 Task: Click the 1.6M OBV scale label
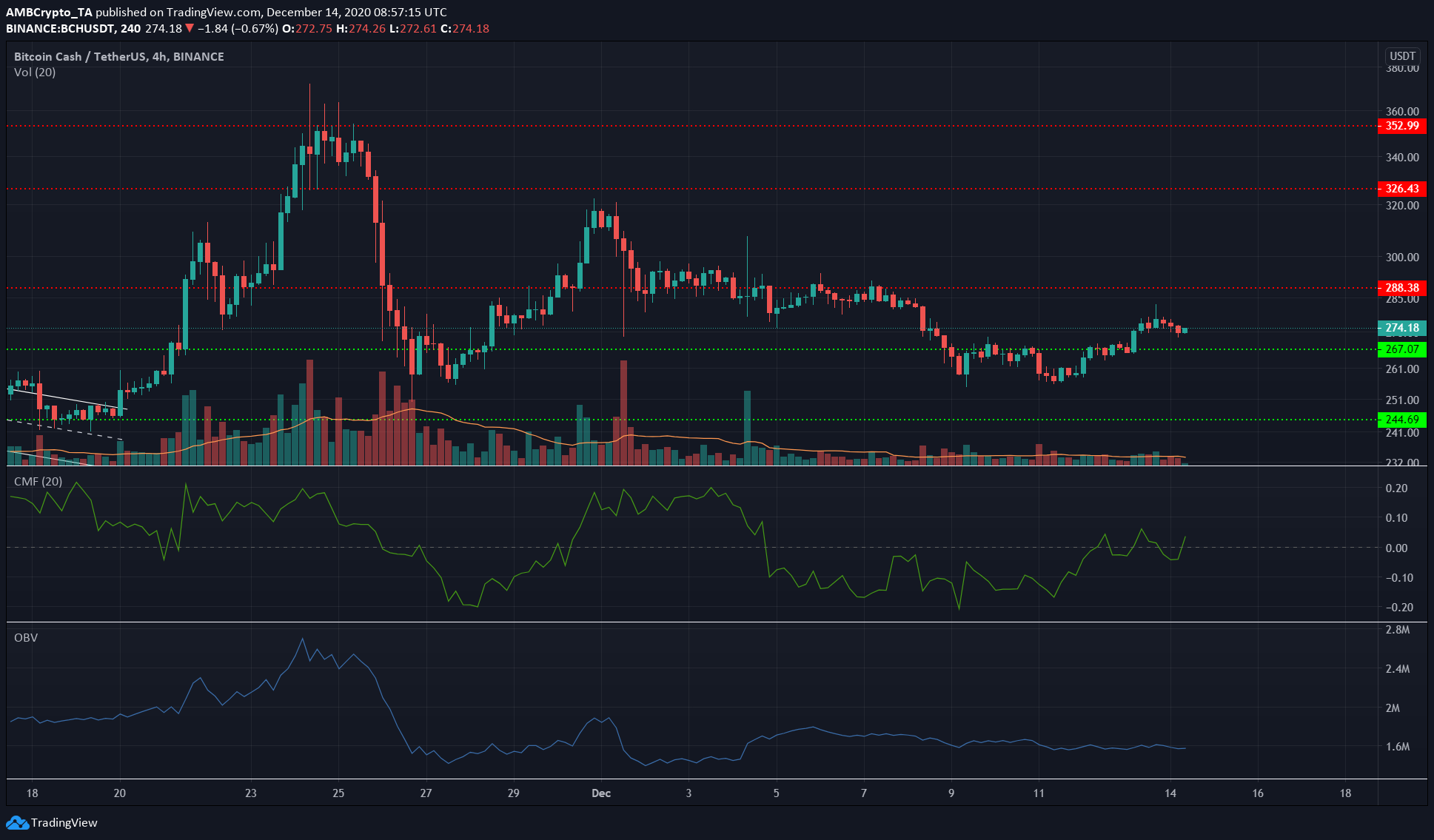click(1398, 747)
